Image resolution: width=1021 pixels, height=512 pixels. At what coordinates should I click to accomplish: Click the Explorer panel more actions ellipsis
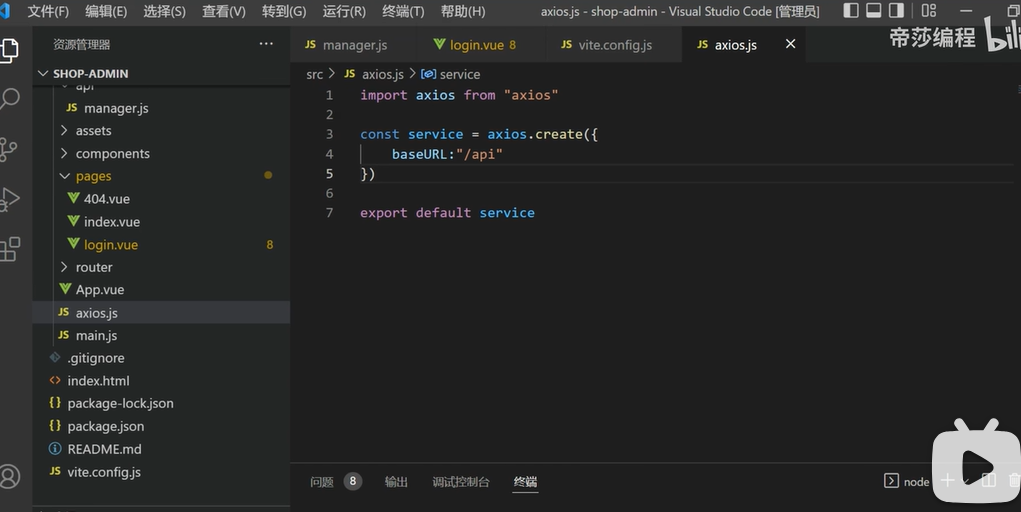coord(266,44)
